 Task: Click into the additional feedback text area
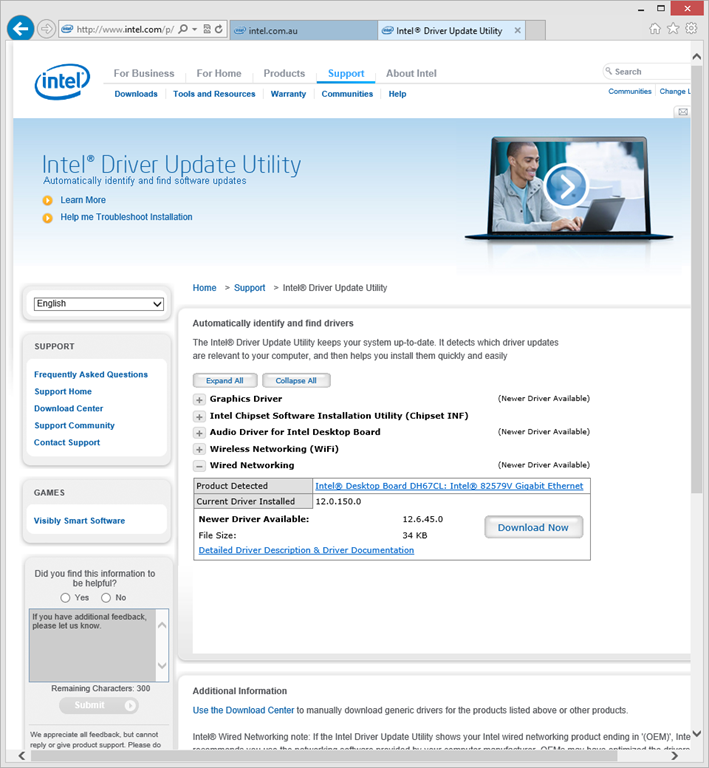tap(90, 645)
